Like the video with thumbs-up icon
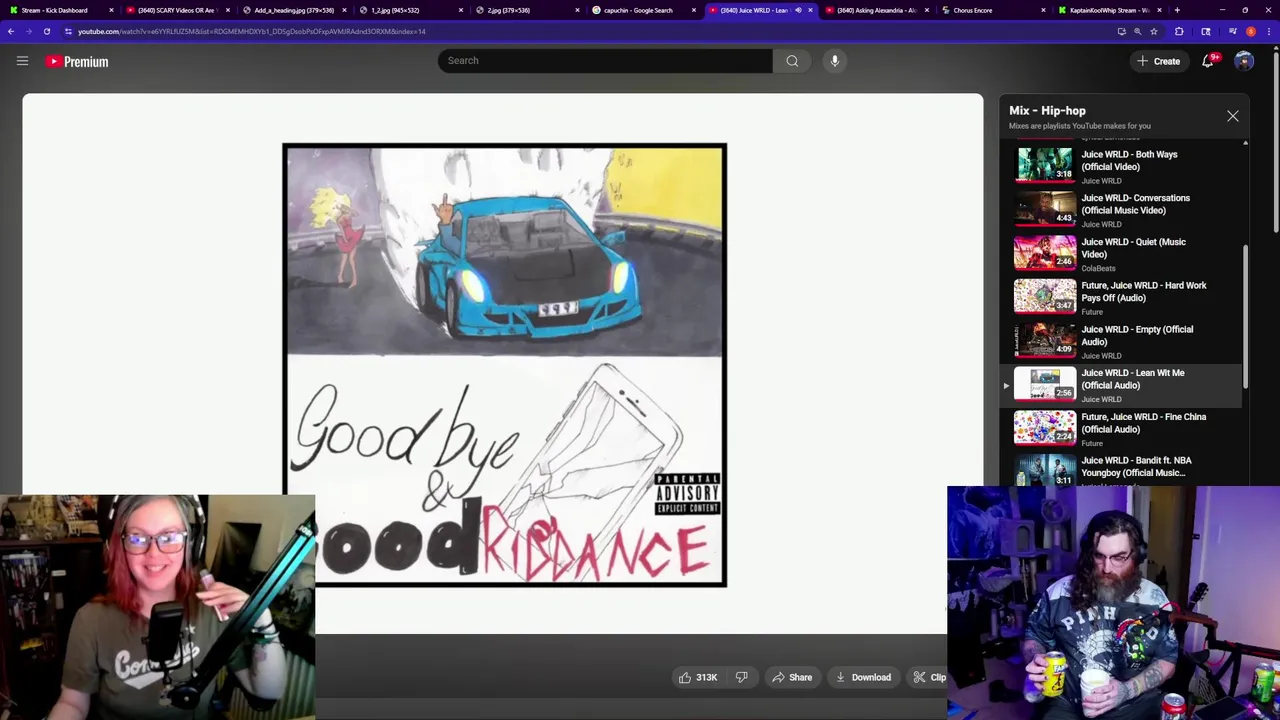 click(685, 678)
